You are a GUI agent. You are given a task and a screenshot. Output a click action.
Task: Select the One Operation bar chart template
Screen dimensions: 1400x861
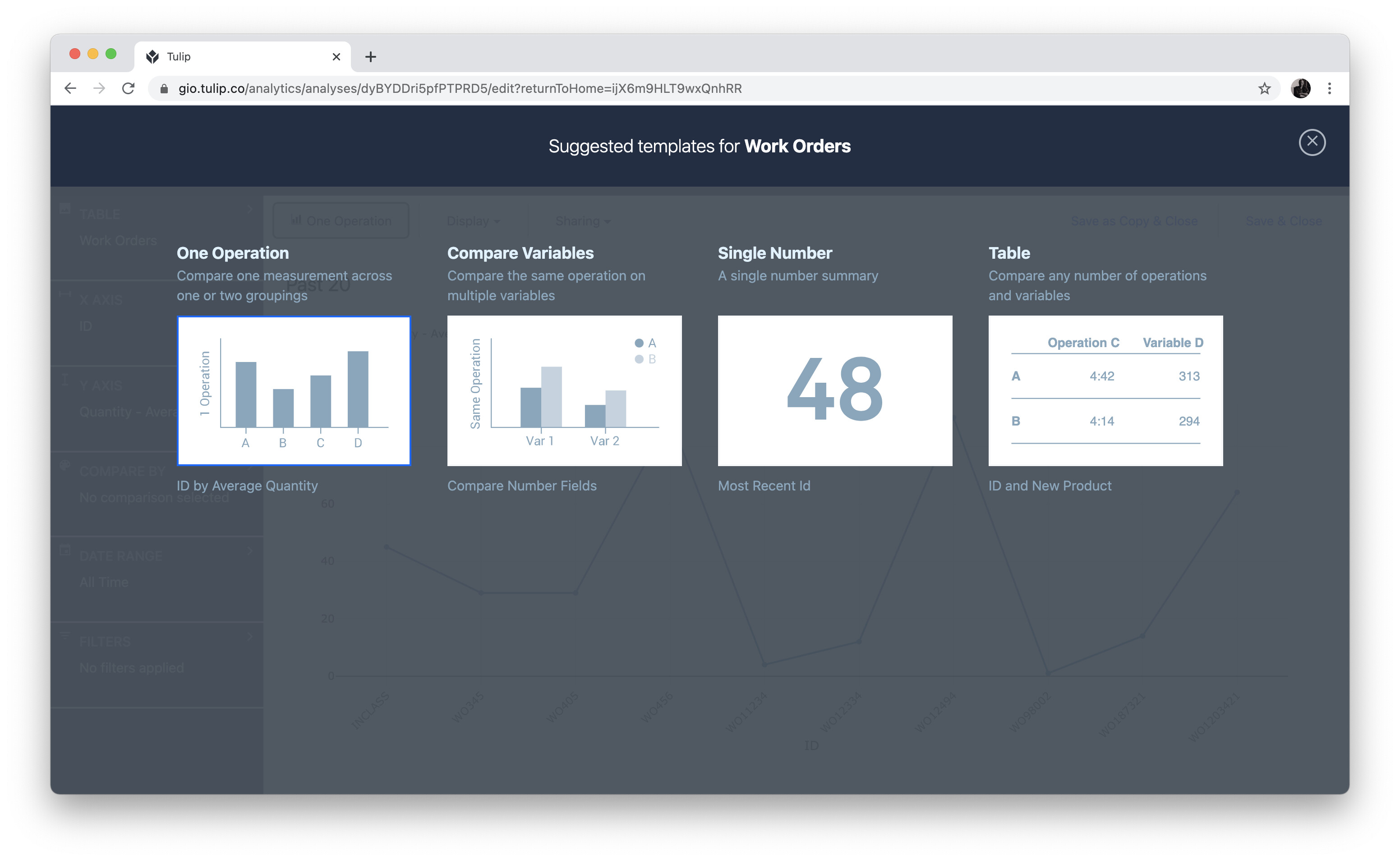(294, 391)
